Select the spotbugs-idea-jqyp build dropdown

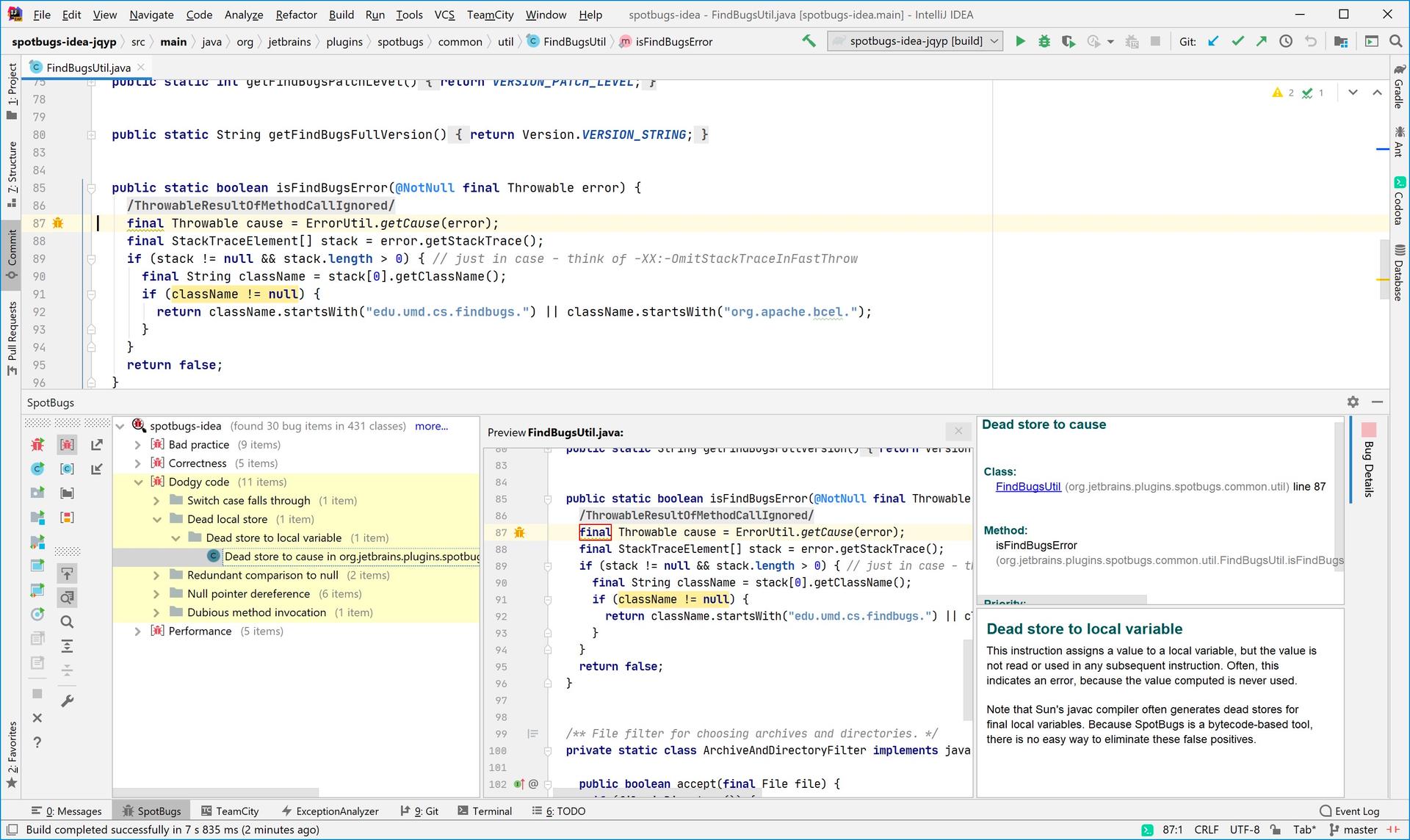[912, 41]
